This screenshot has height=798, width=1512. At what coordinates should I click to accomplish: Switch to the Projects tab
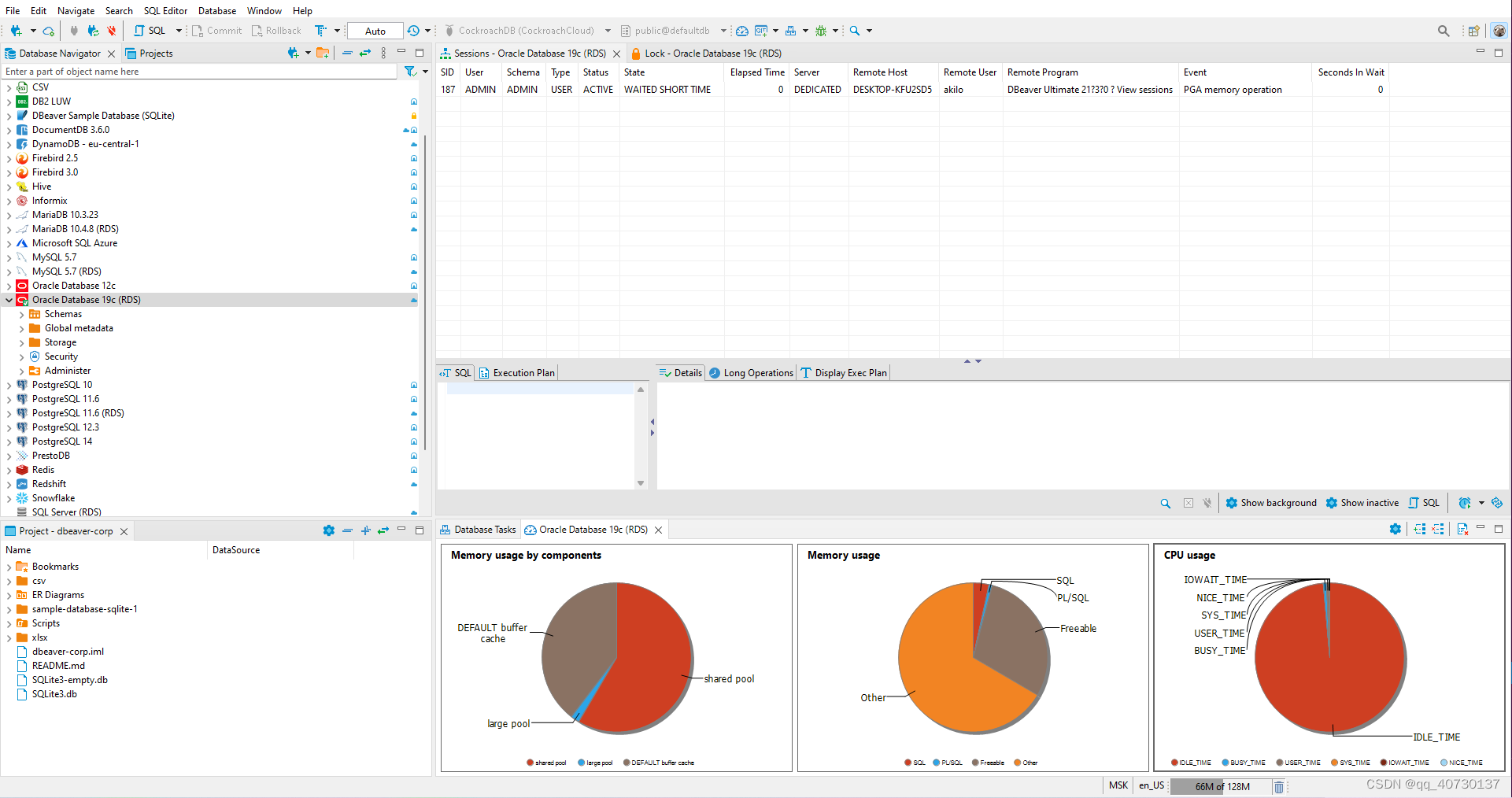click(149, 54)
